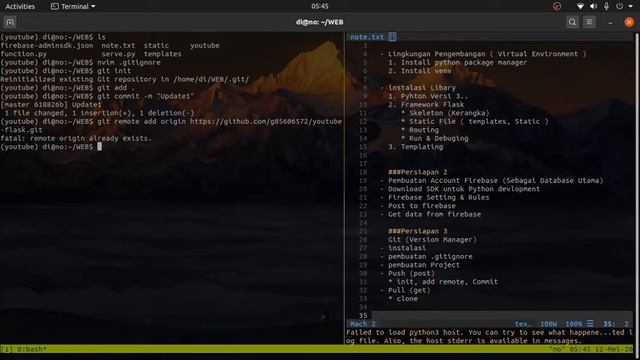Click '* Routing' line

(x=420, y=130)
